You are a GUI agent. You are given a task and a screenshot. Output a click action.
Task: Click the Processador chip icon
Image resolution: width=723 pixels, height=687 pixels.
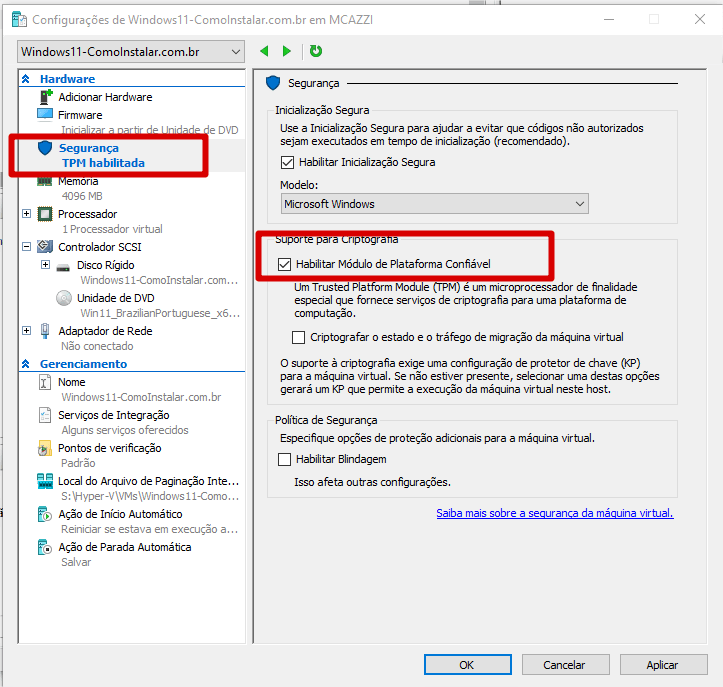tap(45, 214)
